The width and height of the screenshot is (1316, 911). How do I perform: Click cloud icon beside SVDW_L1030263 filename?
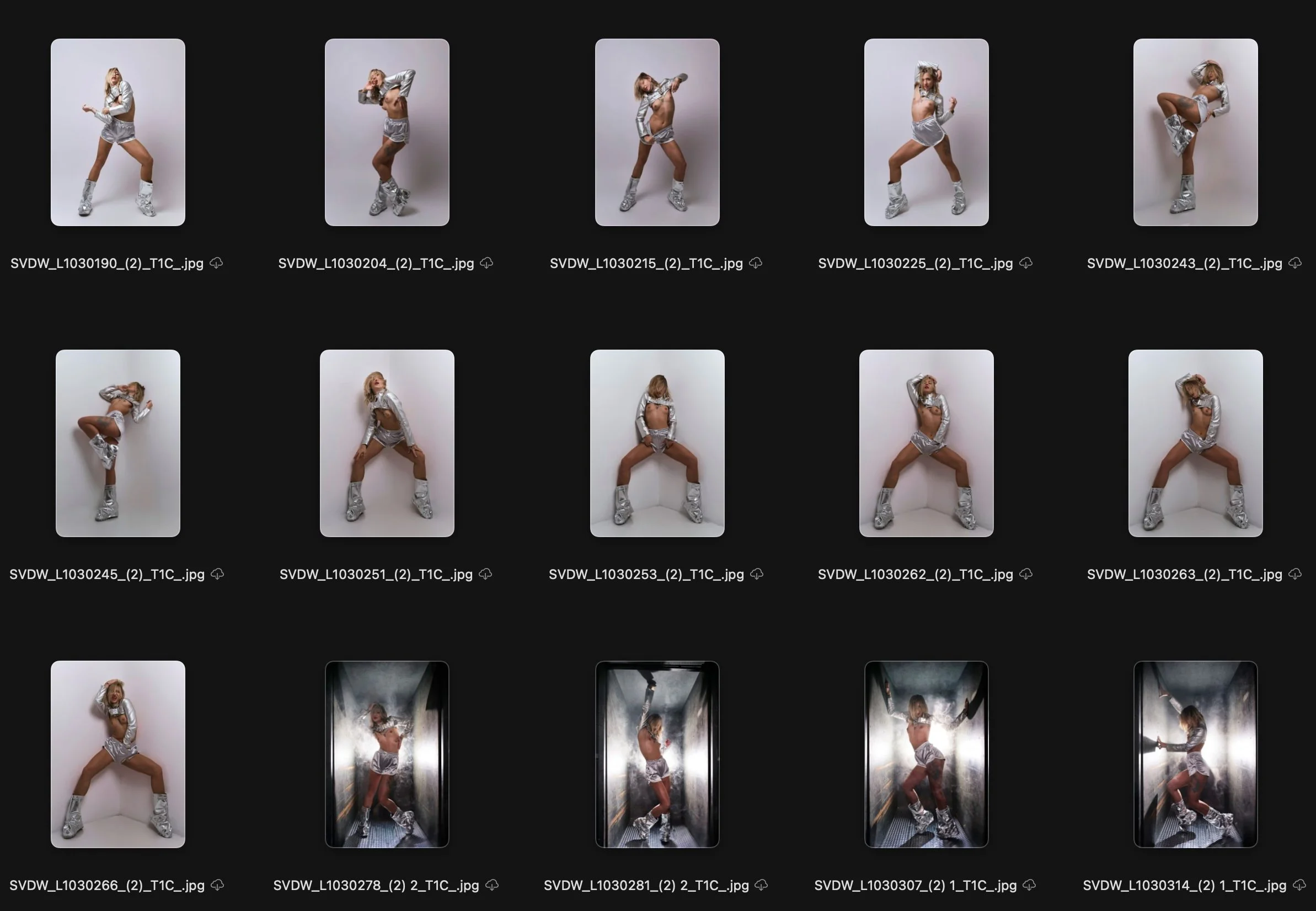[1296, 574]
